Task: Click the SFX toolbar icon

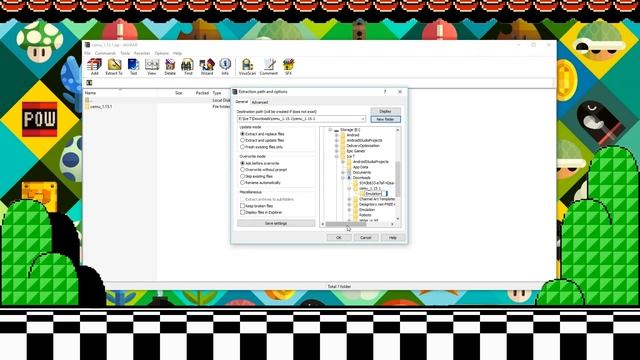Action: [288, 67]
